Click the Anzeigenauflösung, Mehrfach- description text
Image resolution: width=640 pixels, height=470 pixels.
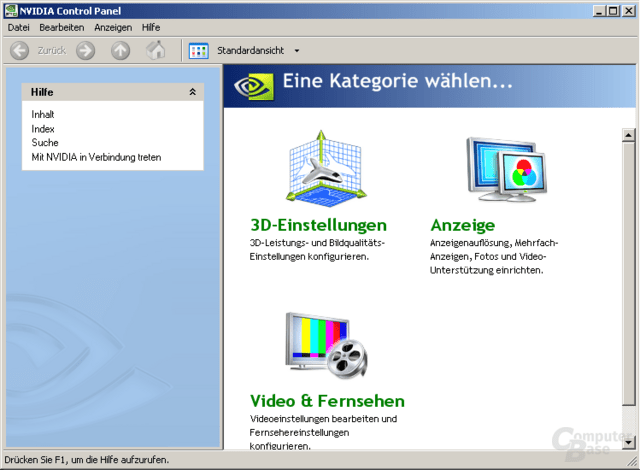coord(494,257)
